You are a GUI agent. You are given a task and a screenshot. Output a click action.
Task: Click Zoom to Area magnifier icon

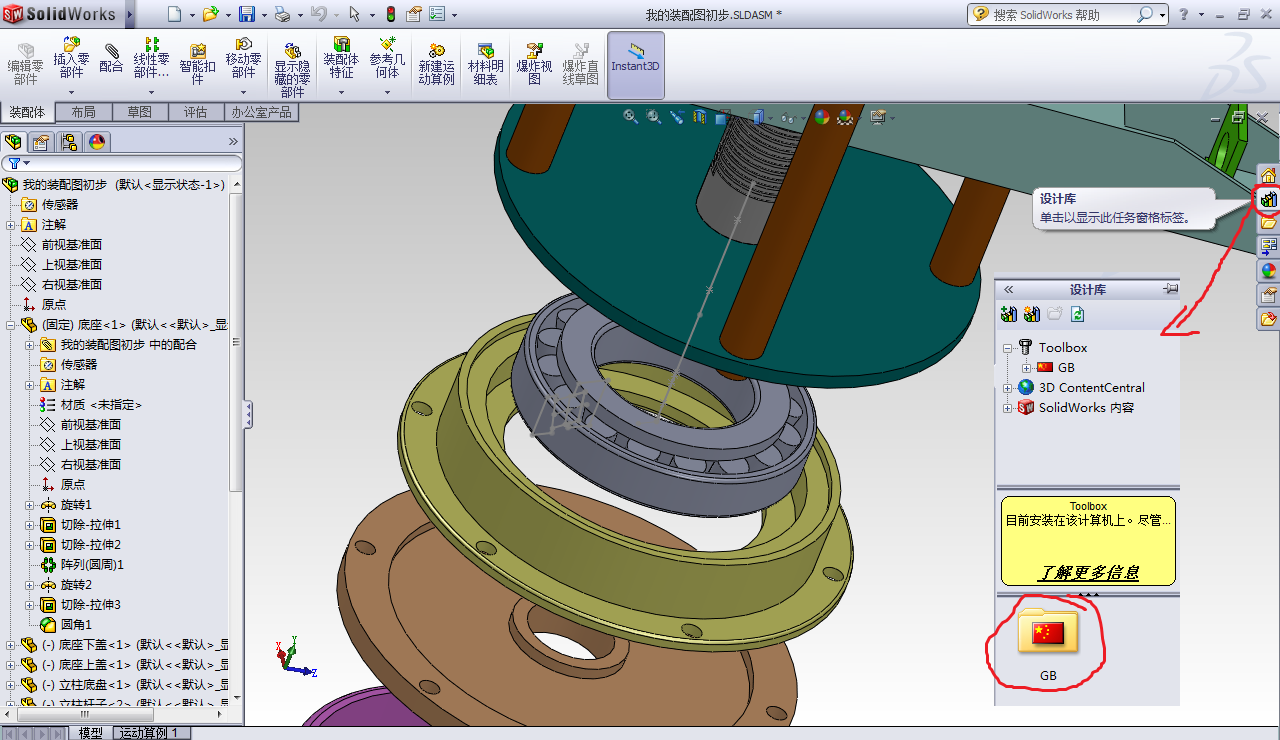tap(654, 117)
